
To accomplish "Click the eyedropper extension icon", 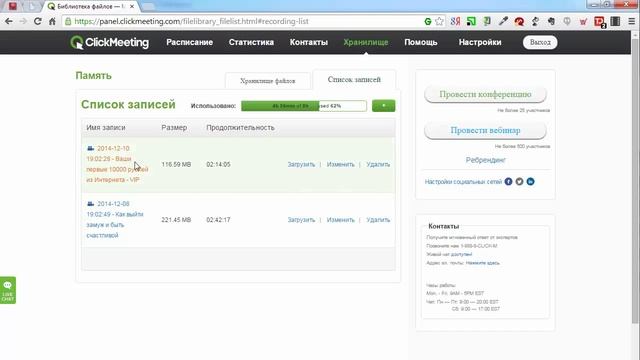I will pyautogui.click(x=503, y=21).
